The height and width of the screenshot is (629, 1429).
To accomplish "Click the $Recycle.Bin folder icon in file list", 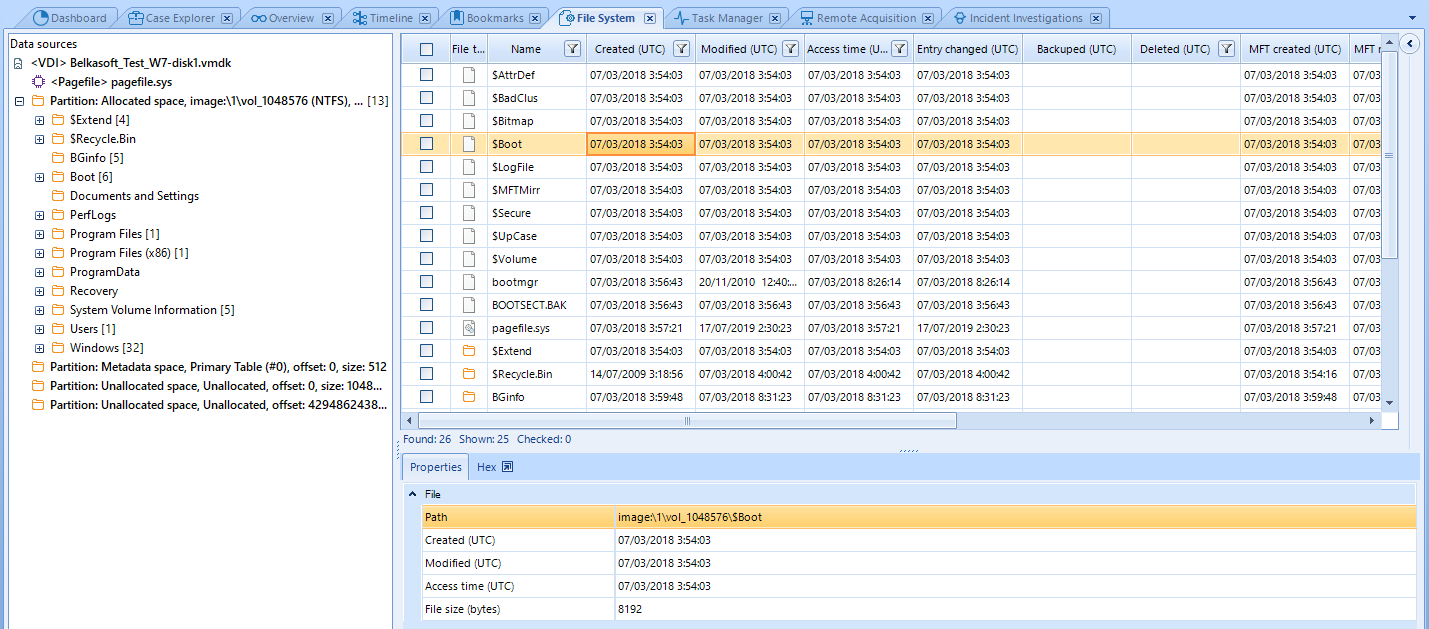I will (x=468, y=374).
